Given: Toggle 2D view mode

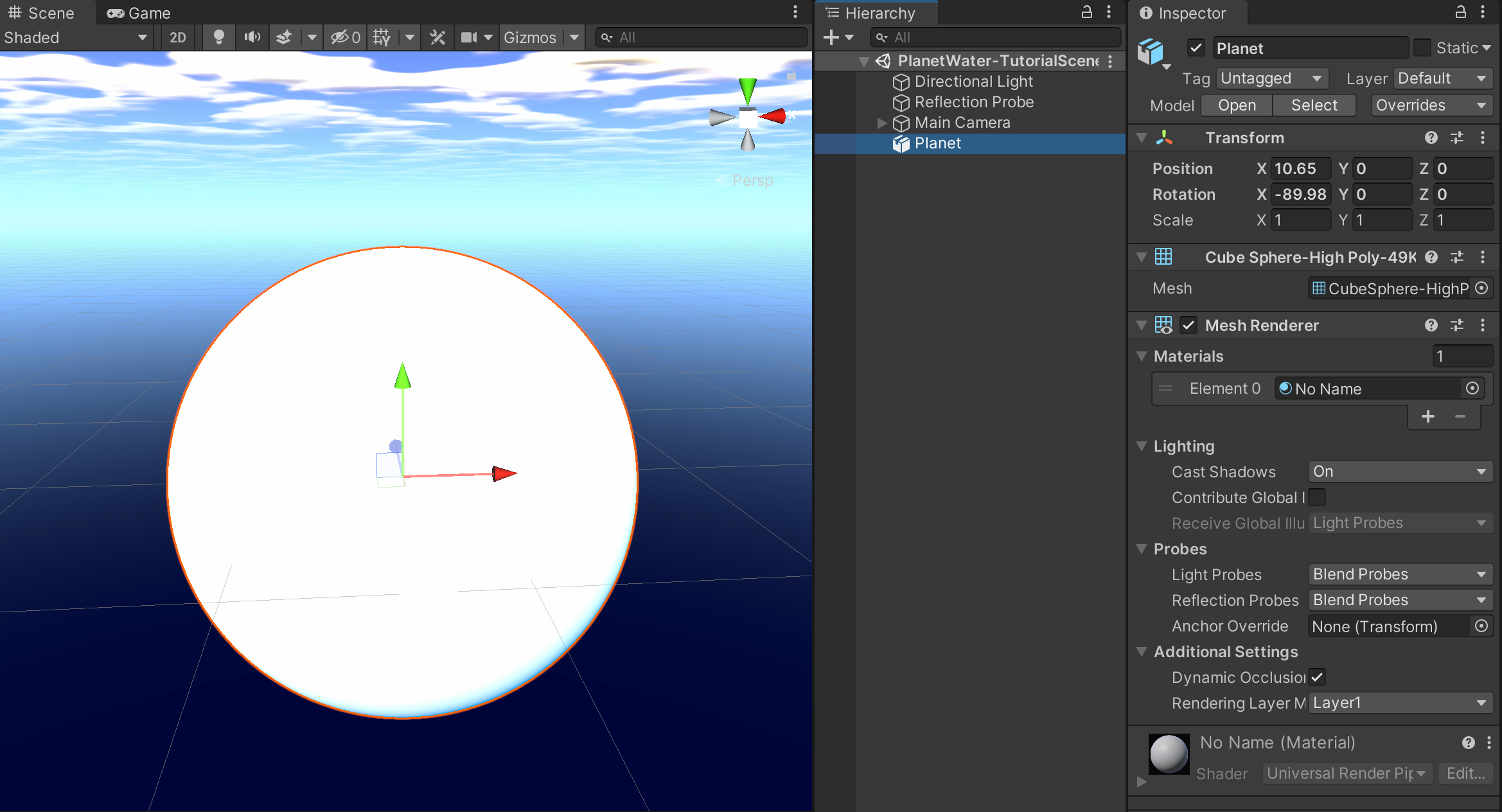Looking at the screenshot, I should tap(178, 37).
